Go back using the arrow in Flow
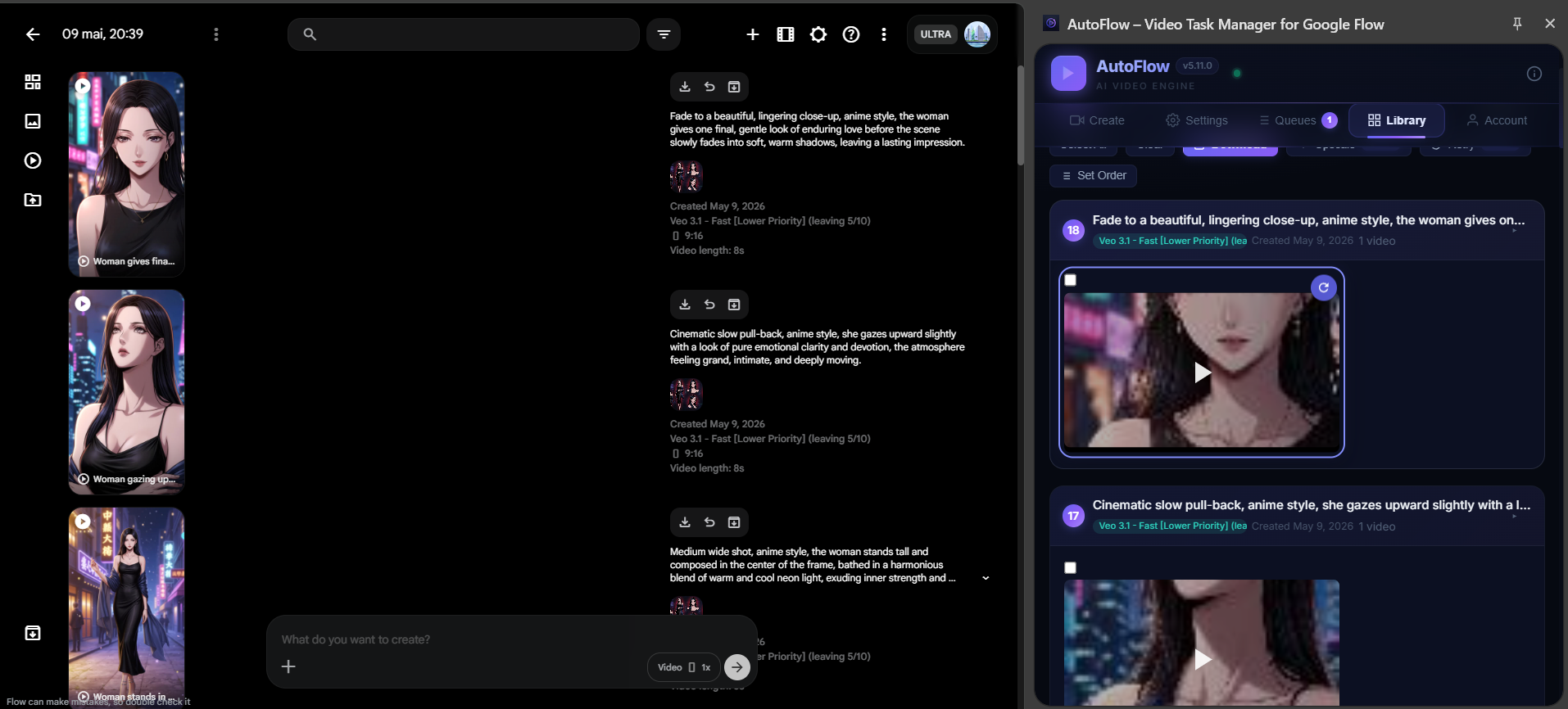This screenshot has height=709, width=1568. 33,34
